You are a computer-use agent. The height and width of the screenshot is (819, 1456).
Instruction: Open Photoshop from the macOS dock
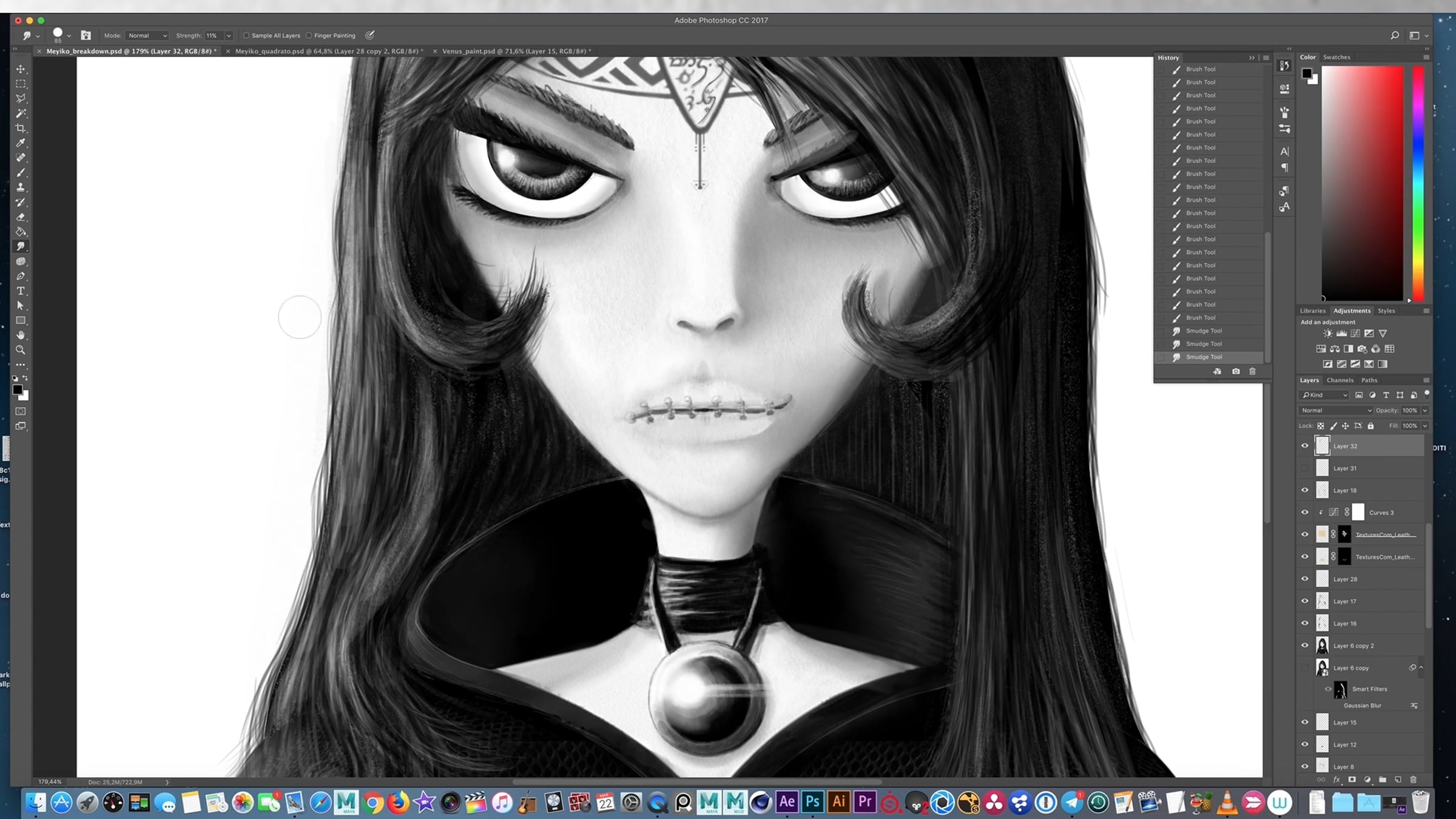click(812, 803)
